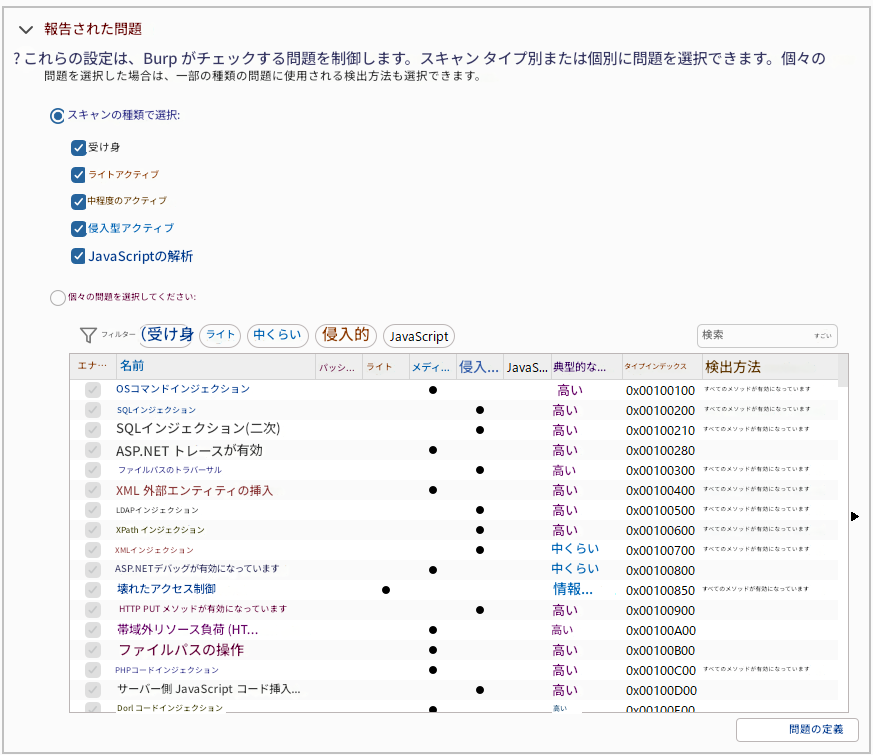The image size is (873, 755).
Task: Open the すごい search options dropdown
Action: pos(823,336)
